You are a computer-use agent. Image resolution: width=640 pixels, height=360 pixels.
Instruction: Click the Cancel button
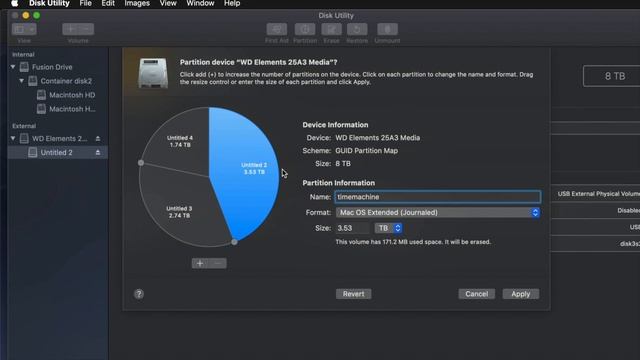coord(476,294)
